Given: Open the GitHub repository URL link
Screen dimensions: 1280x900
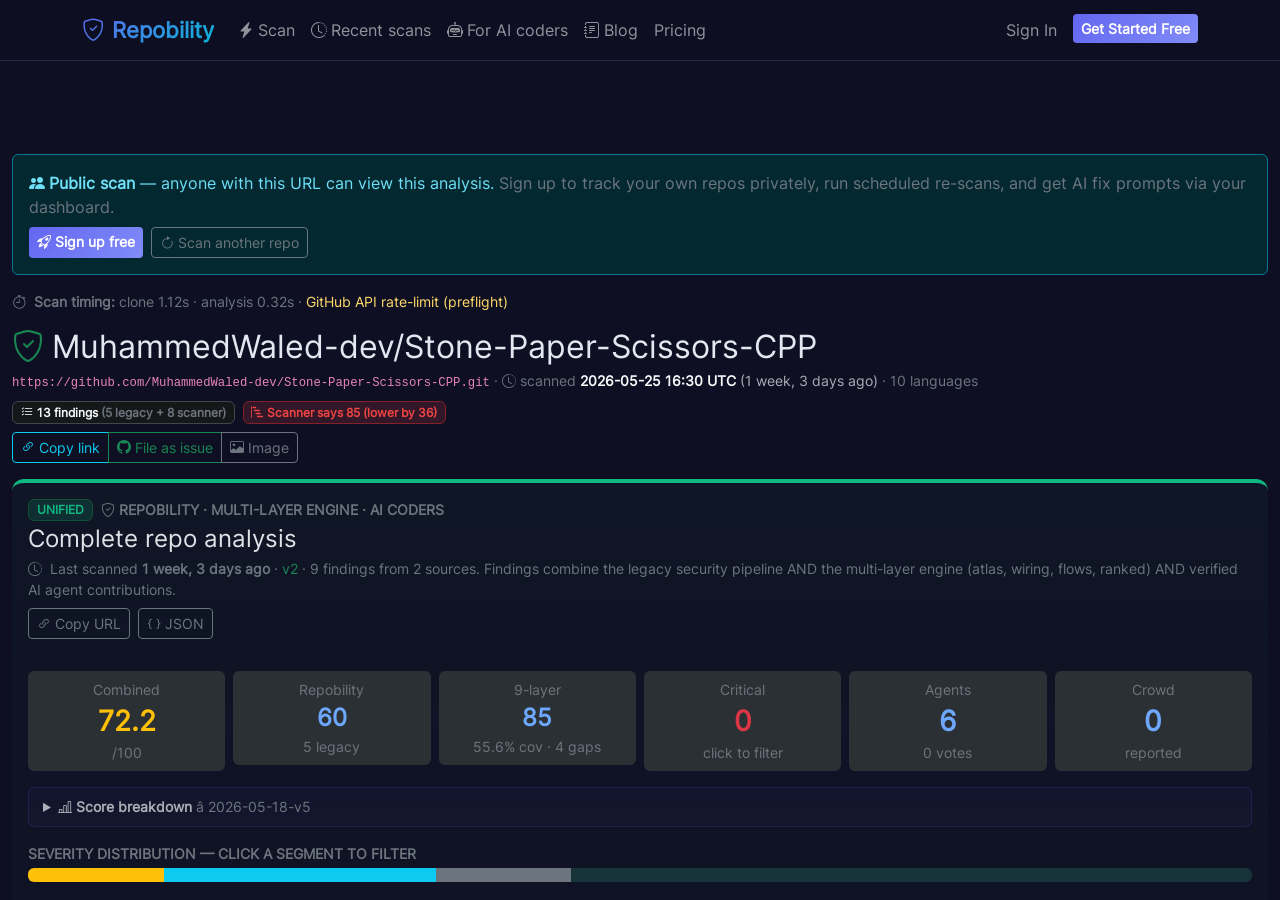Looking at the screenshot, I should click(251, 382).
